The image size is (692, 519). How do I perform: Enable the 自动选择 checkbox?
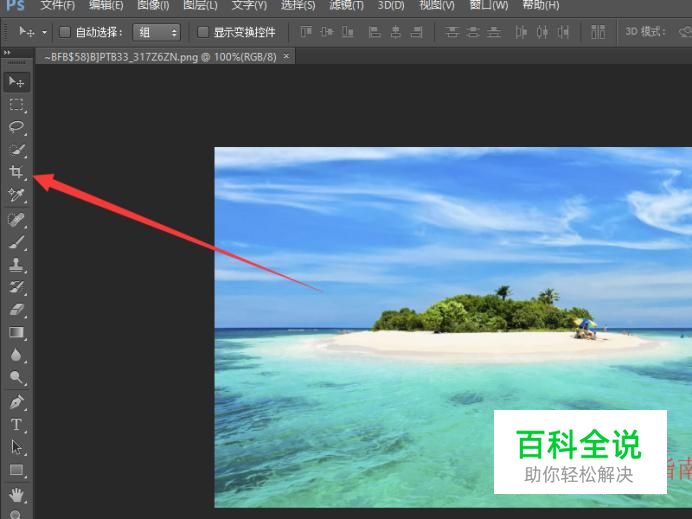[x=65, y=32]
